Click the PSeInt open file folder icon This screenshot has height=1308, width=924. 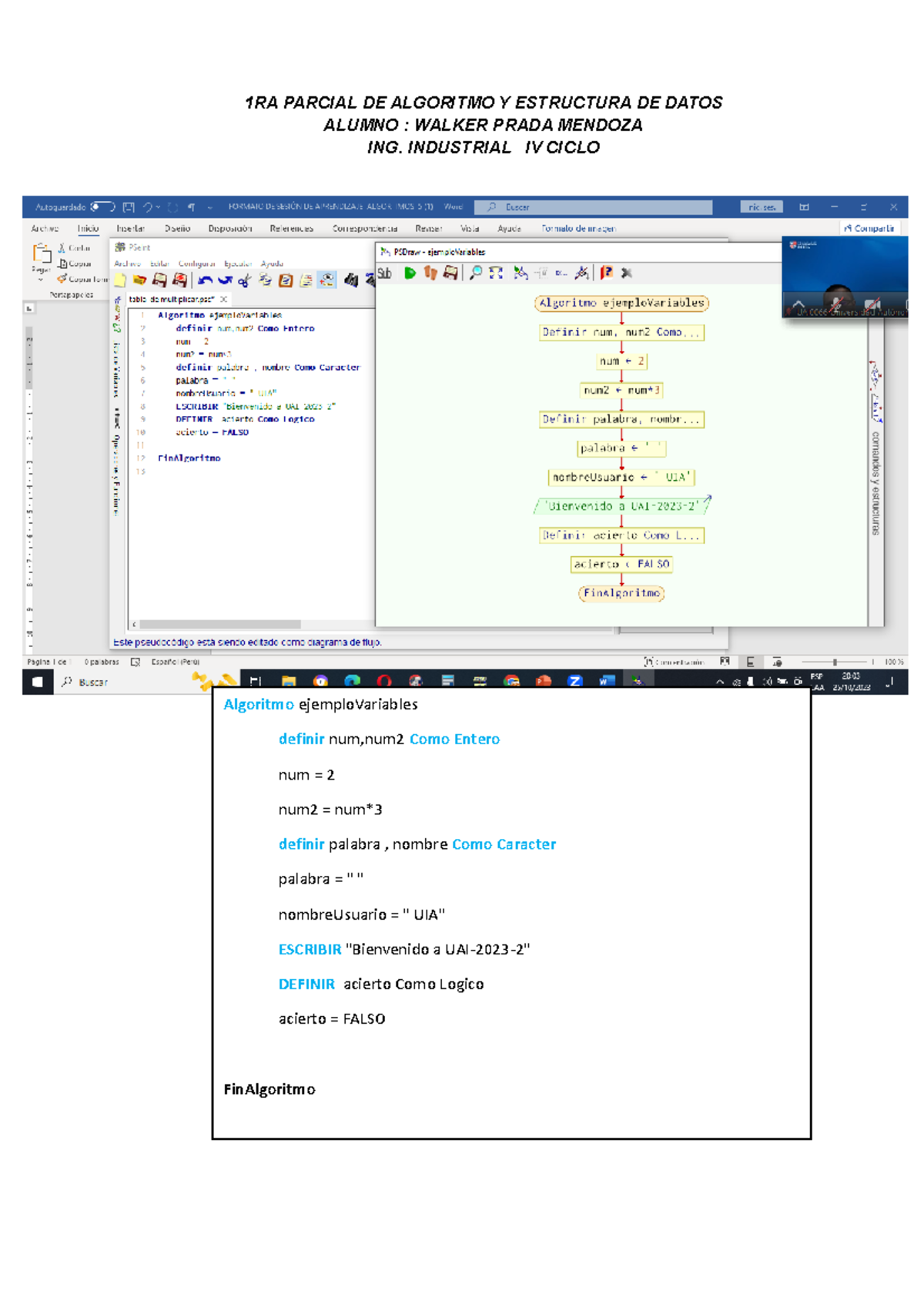(139, 280)
